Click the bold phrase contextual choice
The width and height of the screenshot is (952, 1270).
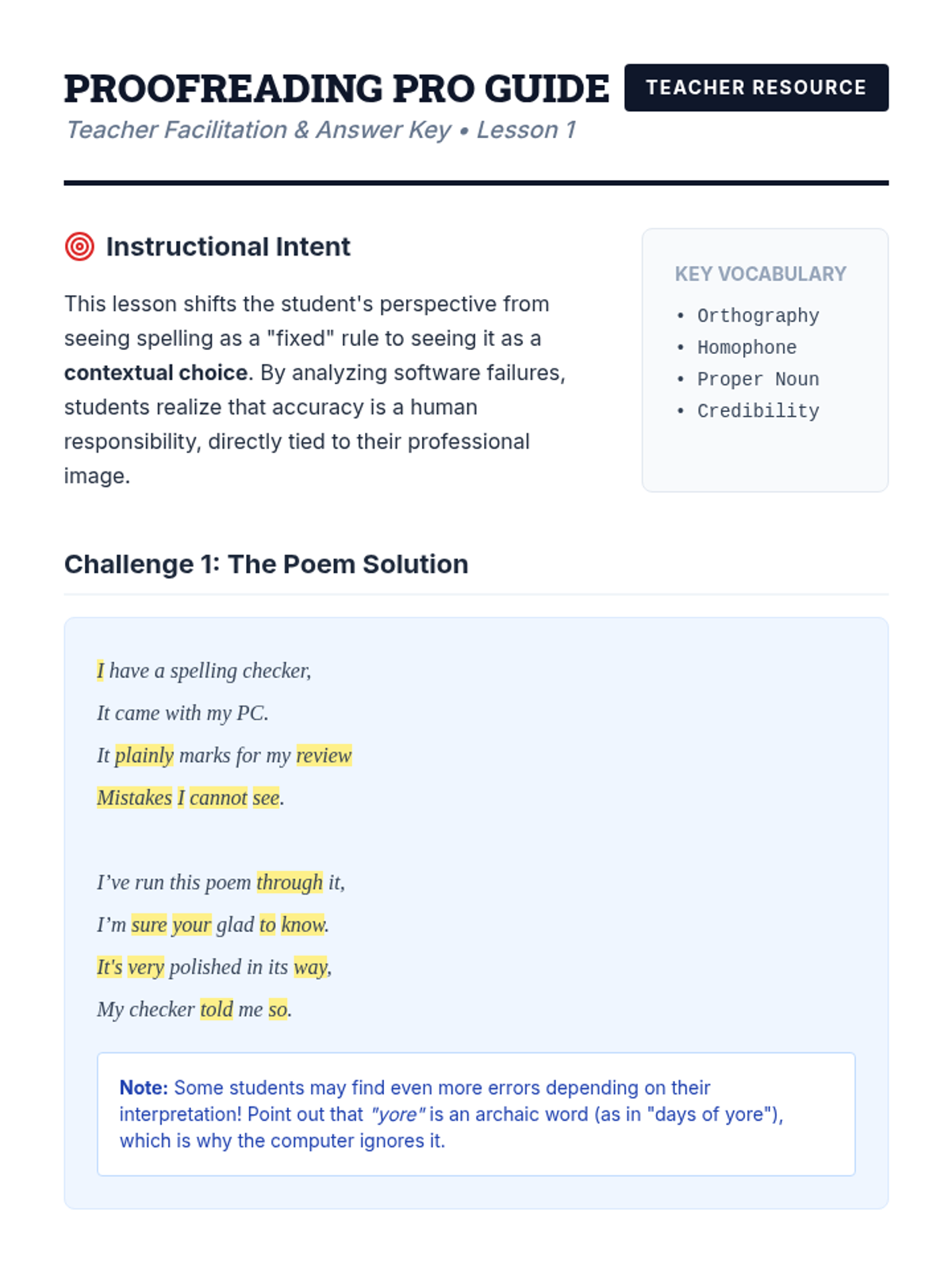[155, 373]
